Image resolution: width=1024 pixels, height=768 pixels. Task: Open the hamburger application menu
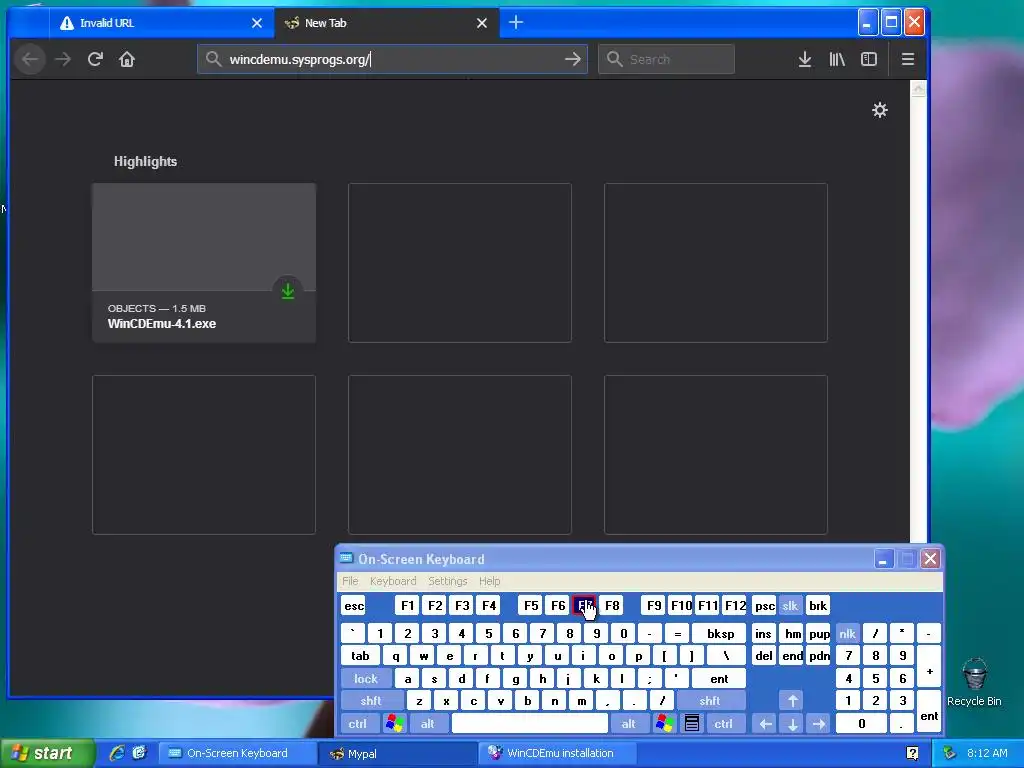tap(908, 59)
